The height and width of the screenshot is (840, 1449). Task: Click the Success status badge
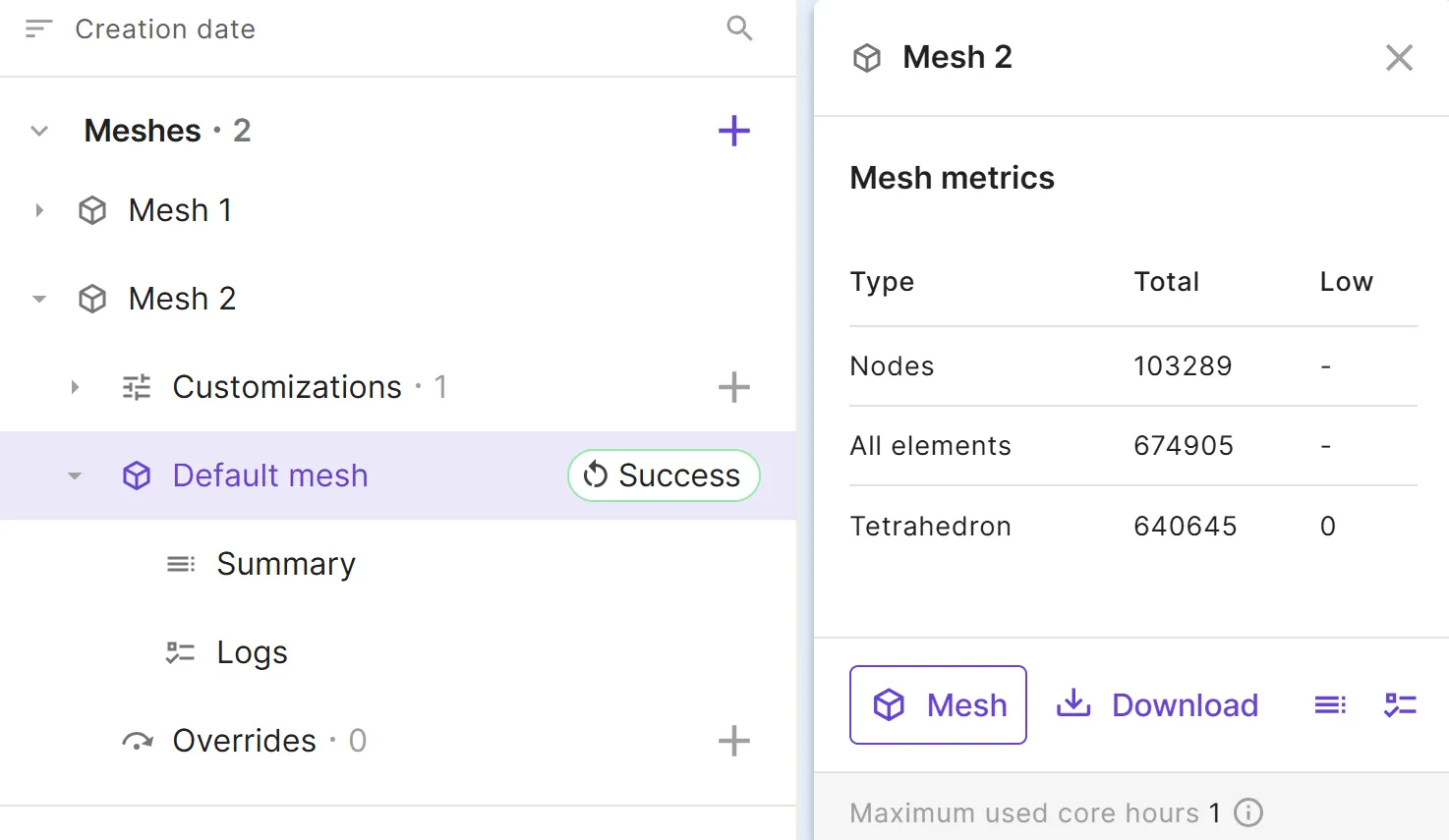[x=663, y=476]
